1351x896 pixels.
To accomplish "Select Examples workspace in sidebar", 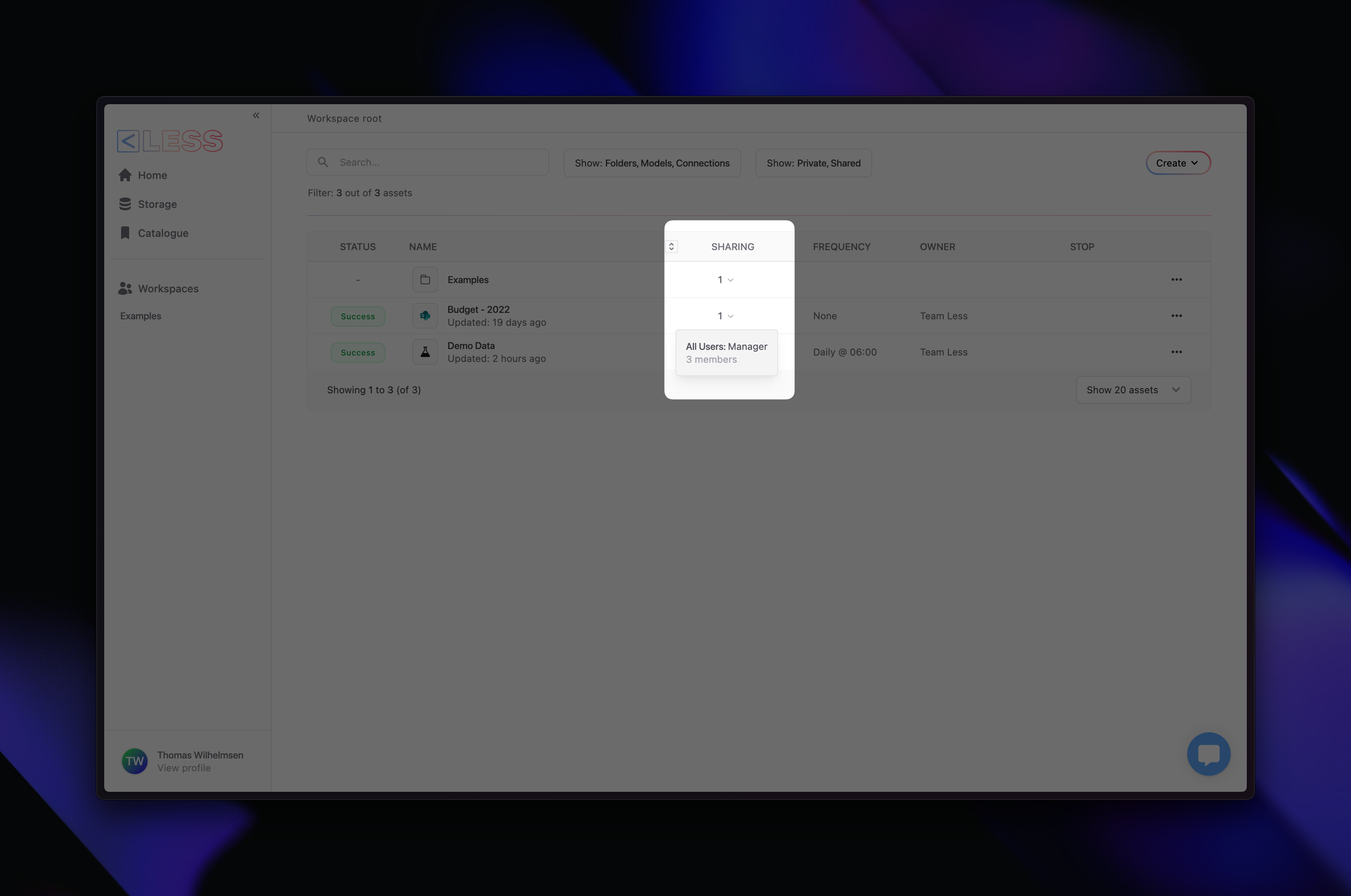I will [x=140, y=316].
